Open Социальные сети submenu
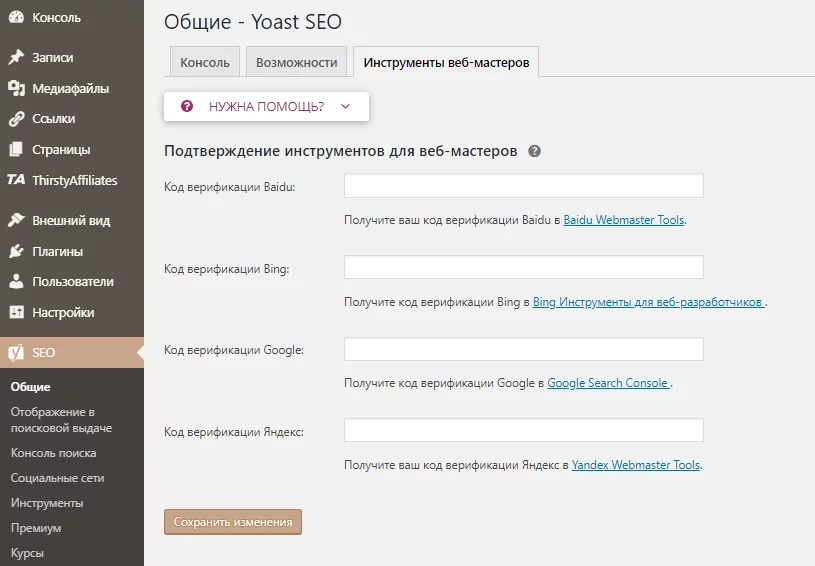Viewport: 815px width, 566px height. coord(57,478)
